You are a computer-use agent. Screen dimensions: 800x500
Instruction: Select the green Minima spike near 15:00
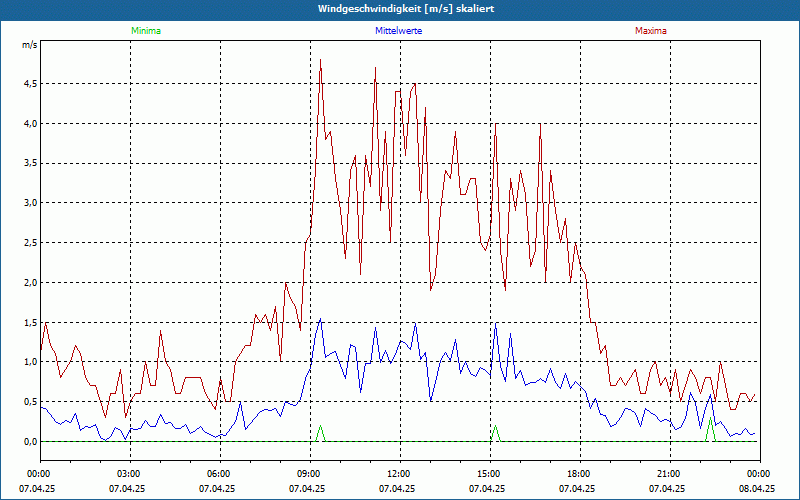click(x=495, y=432)
